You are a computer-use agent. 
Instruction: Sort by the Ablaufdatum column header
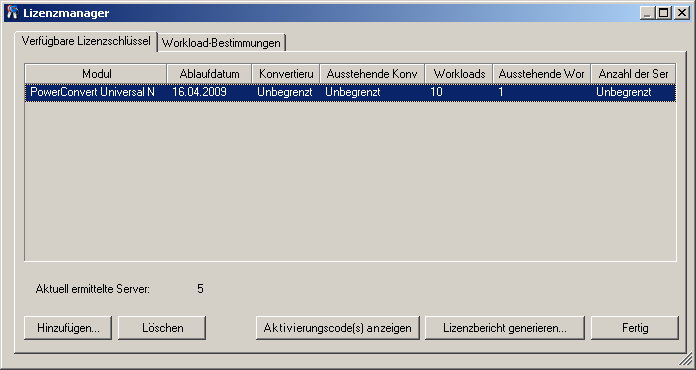210,74
